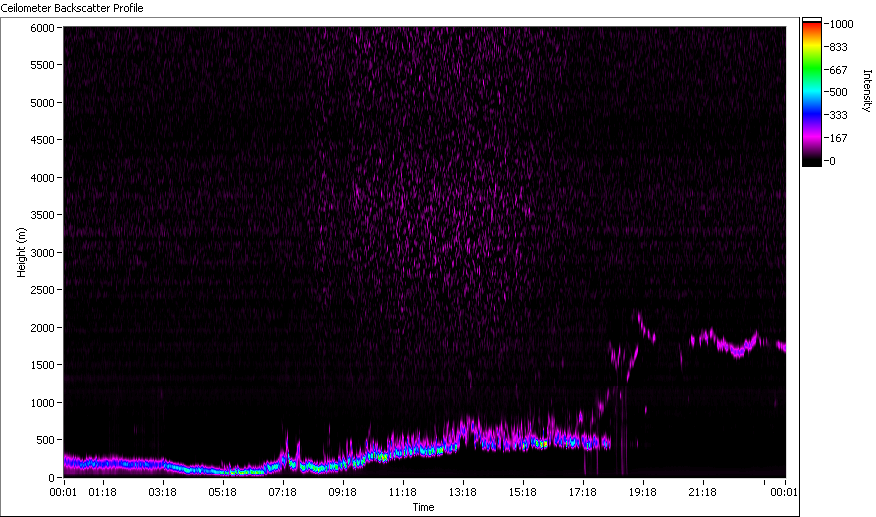The width and height of the screenshot is (876, 517).
Task: Click the 09:18 time axis label
Action: pos(342,492)
